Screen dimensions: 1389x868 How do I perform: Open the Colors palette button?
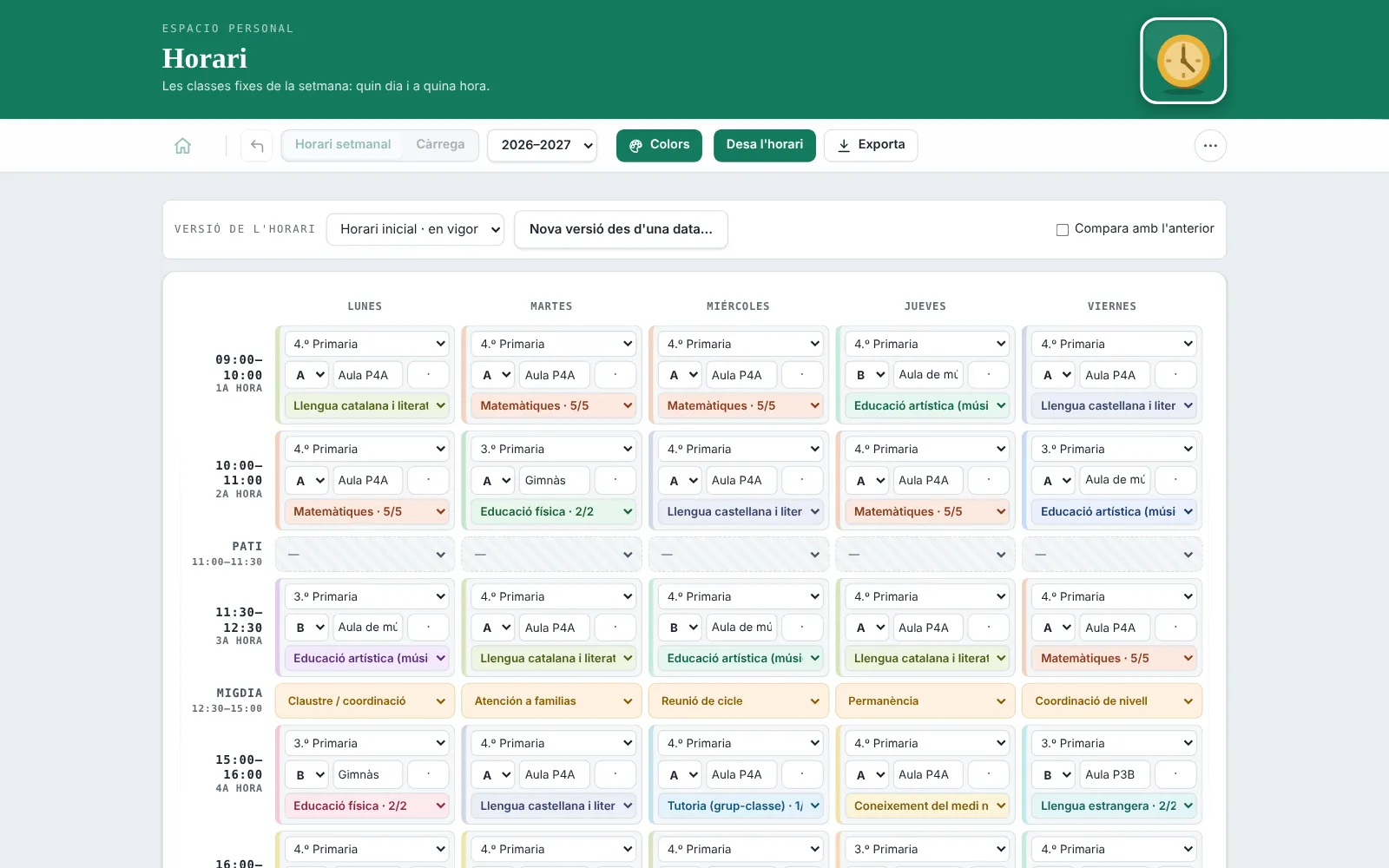(x=659, y=145)
